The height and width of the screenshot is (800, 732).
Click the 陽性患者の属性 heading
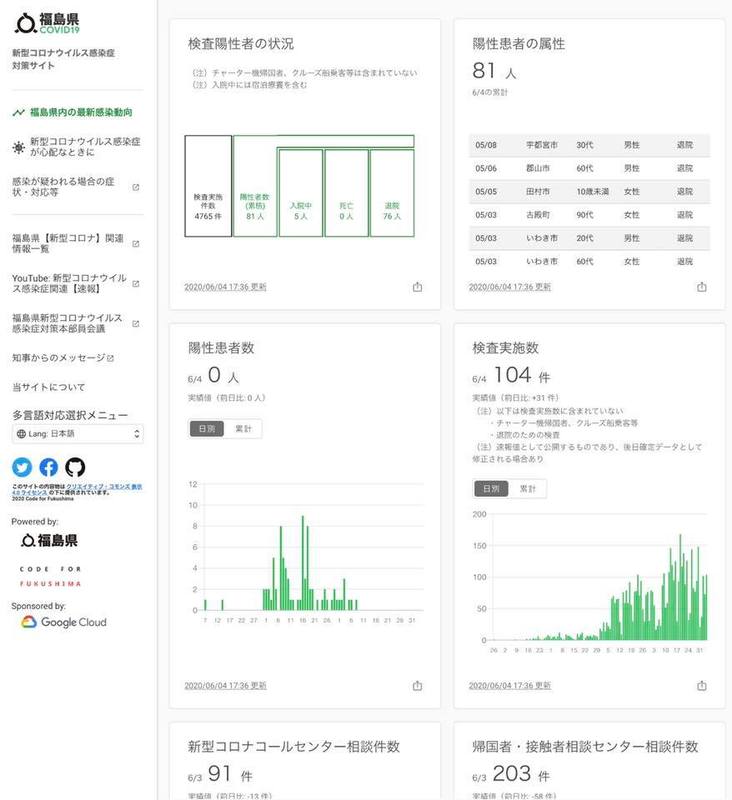tap(518, 44)
